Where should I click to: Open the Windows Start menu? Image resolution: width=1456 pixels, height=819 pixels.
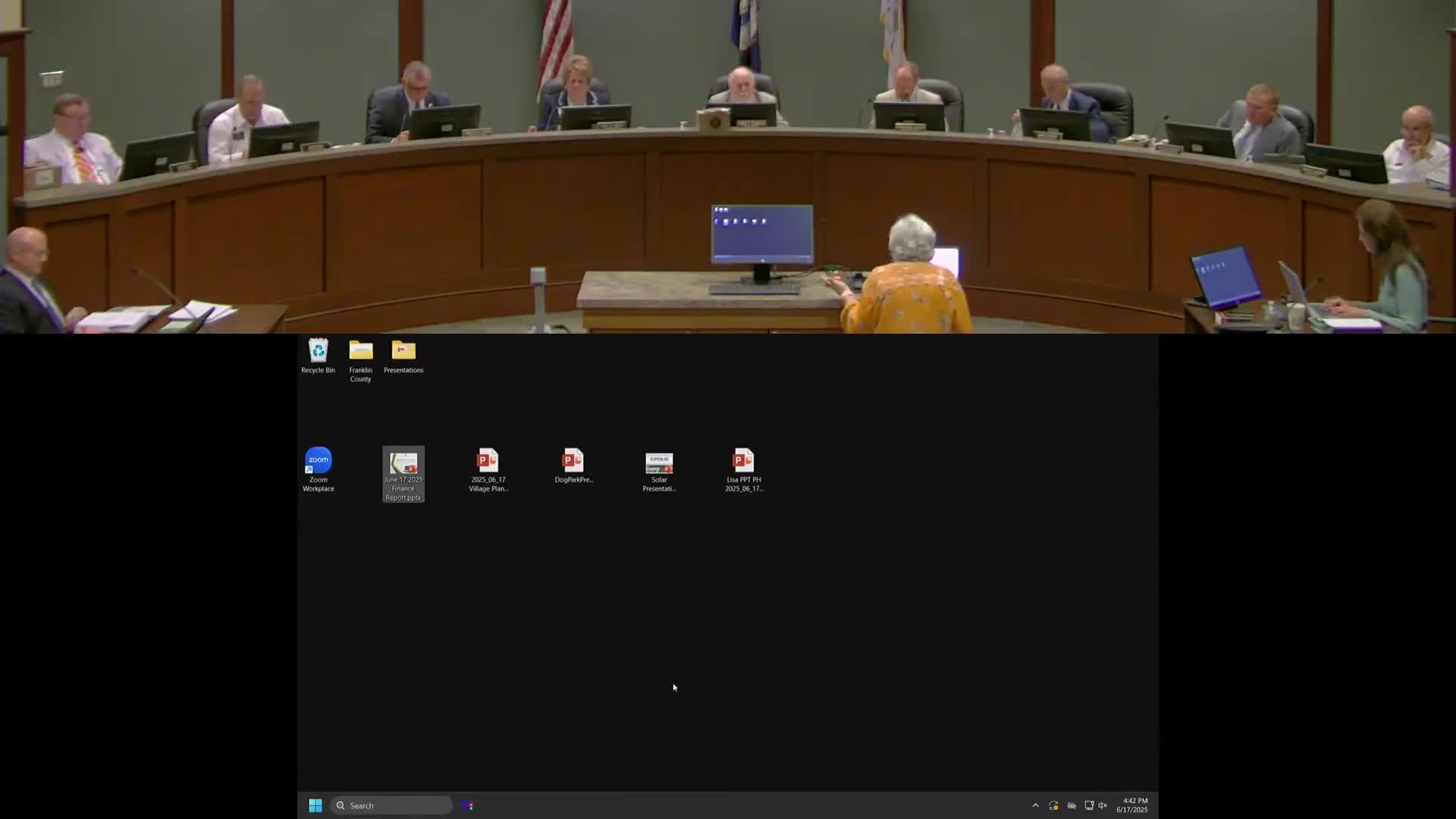(315, 805)
